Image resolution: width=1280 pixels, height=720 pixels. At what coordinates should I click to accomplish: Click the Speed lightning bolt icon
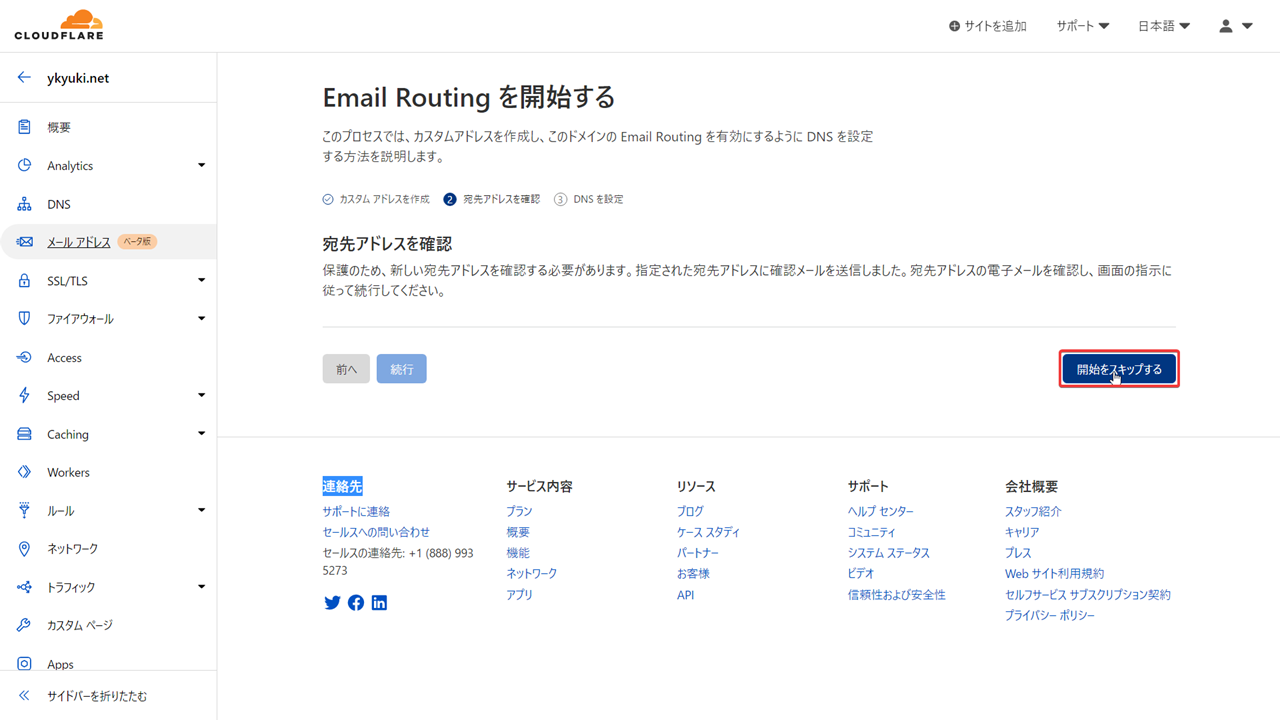tap(24, 395)
